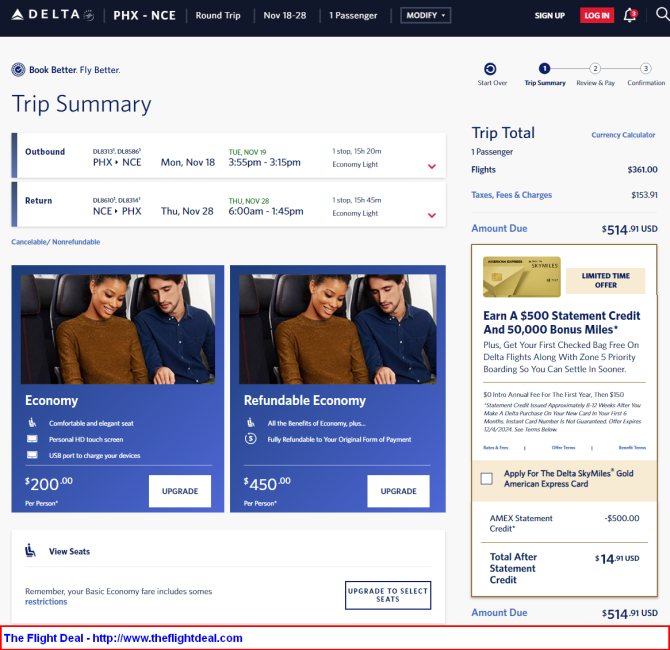670x650 pixels.
Task: Click the SkyMiles gold card image
Action: [522, 277]
